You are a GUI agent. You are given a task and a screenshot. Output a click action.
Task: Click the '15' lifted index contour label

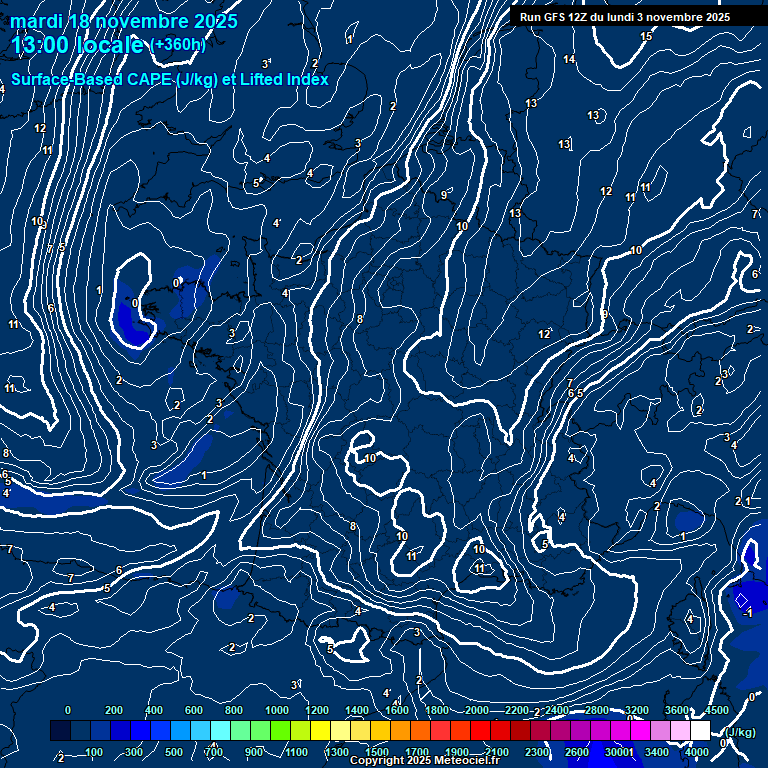(647, 36)
